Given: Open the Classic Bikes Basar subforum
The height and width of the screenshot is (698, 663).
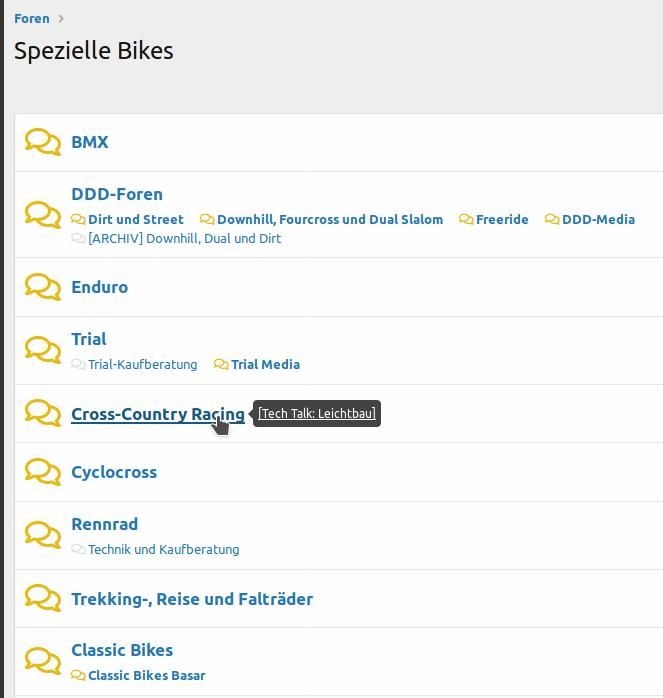Looking at the screenshot, I should click(x=146, y=675).
